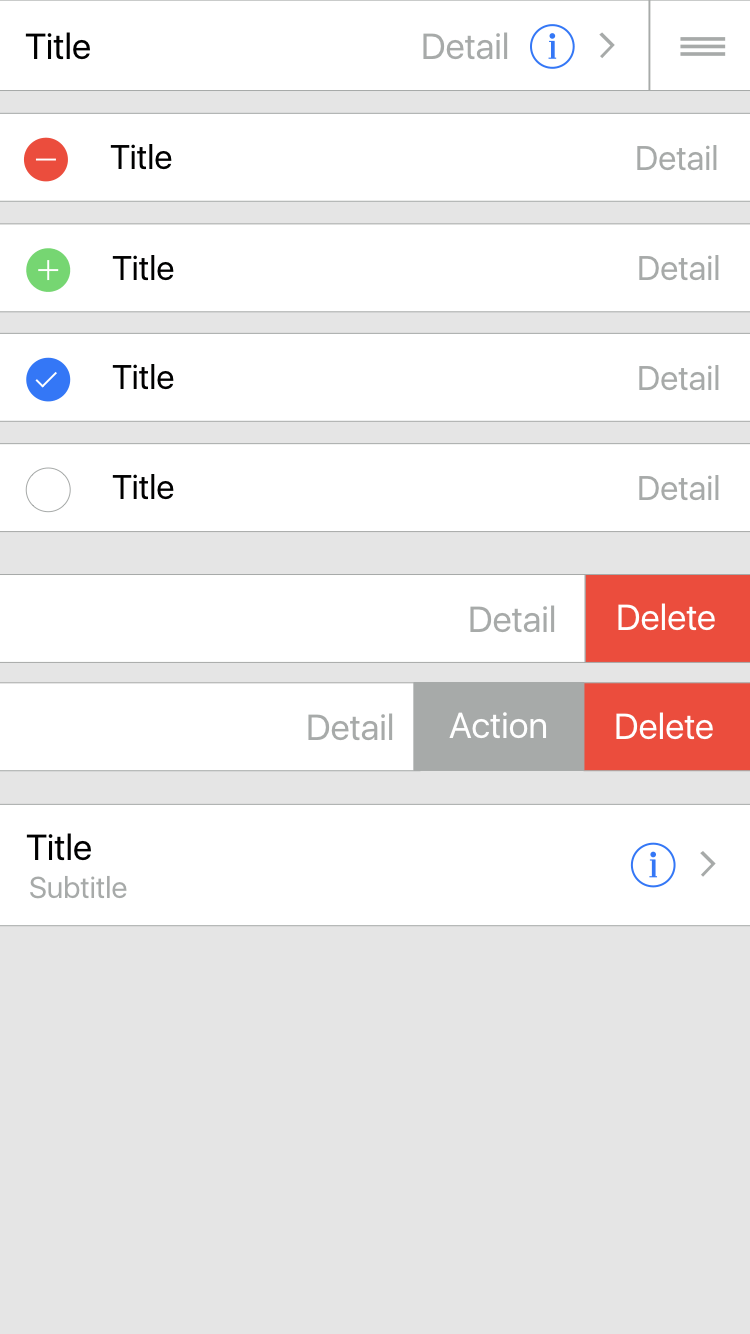Image resolution: width=750 pixels, height=1334 pixels.
Task: Tap Detail label in the top row
Action: pyautogui.click(x=465, y=47)
